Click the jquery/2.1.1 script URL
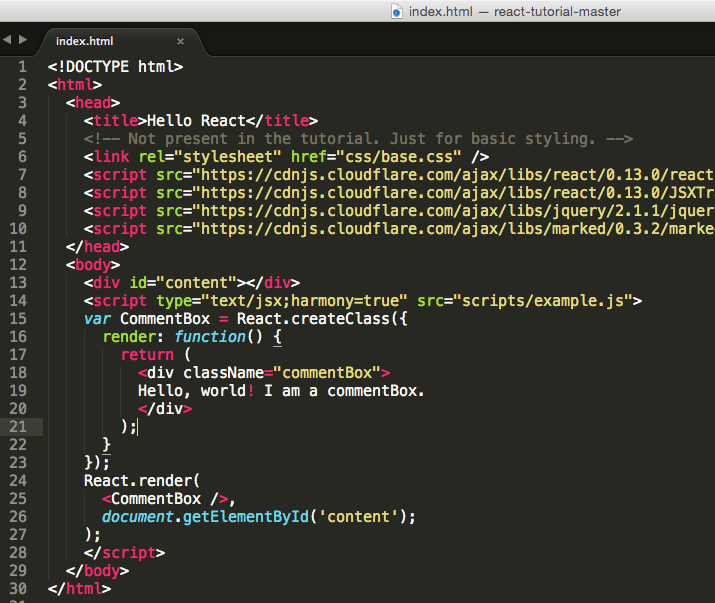This screenshot has width=715, height=603. 454,211
